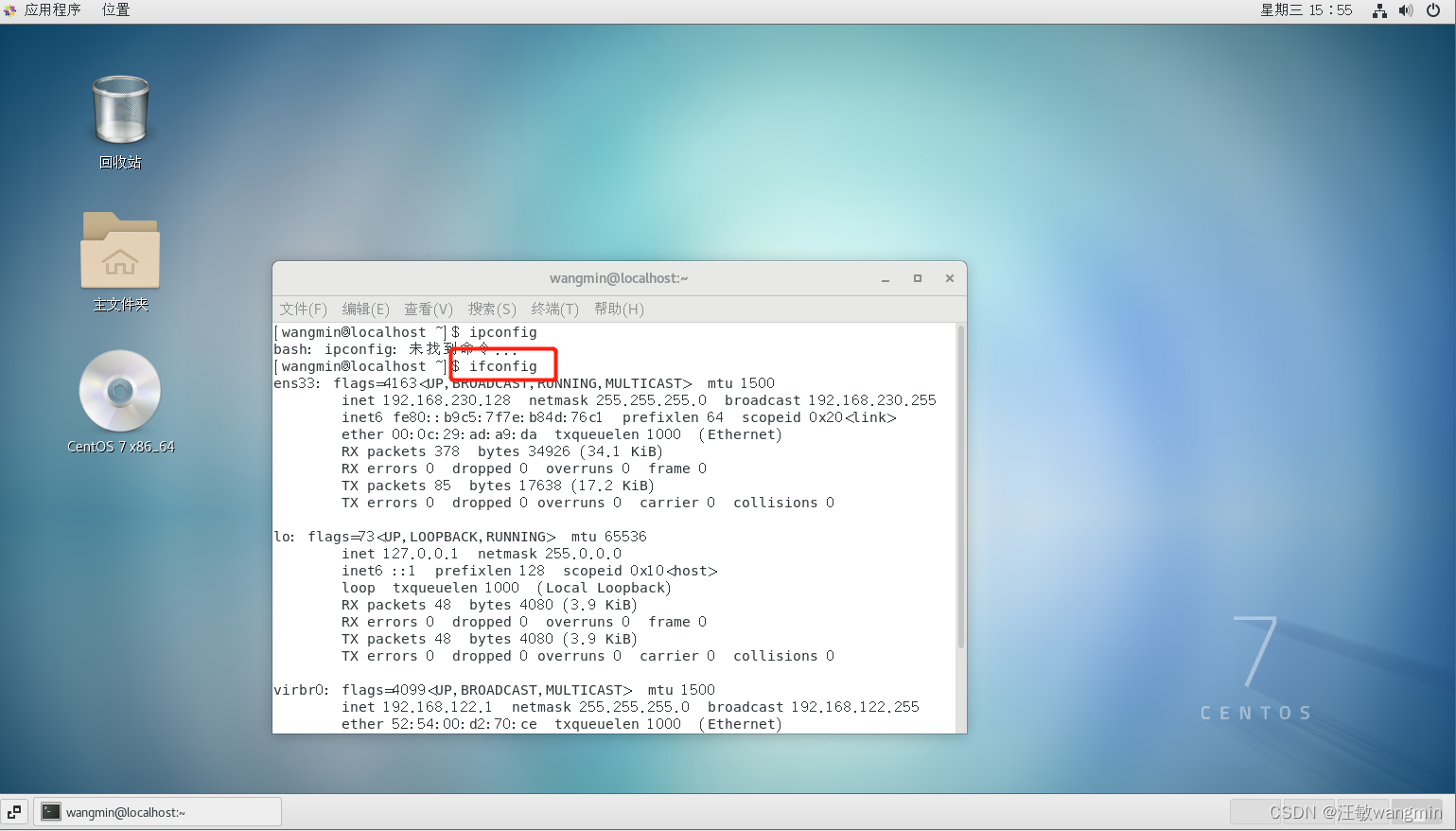This screenshot has height=831, width=1456.
Task: Open the network status icon in top bar
Action: click(x=1379, y=10)
